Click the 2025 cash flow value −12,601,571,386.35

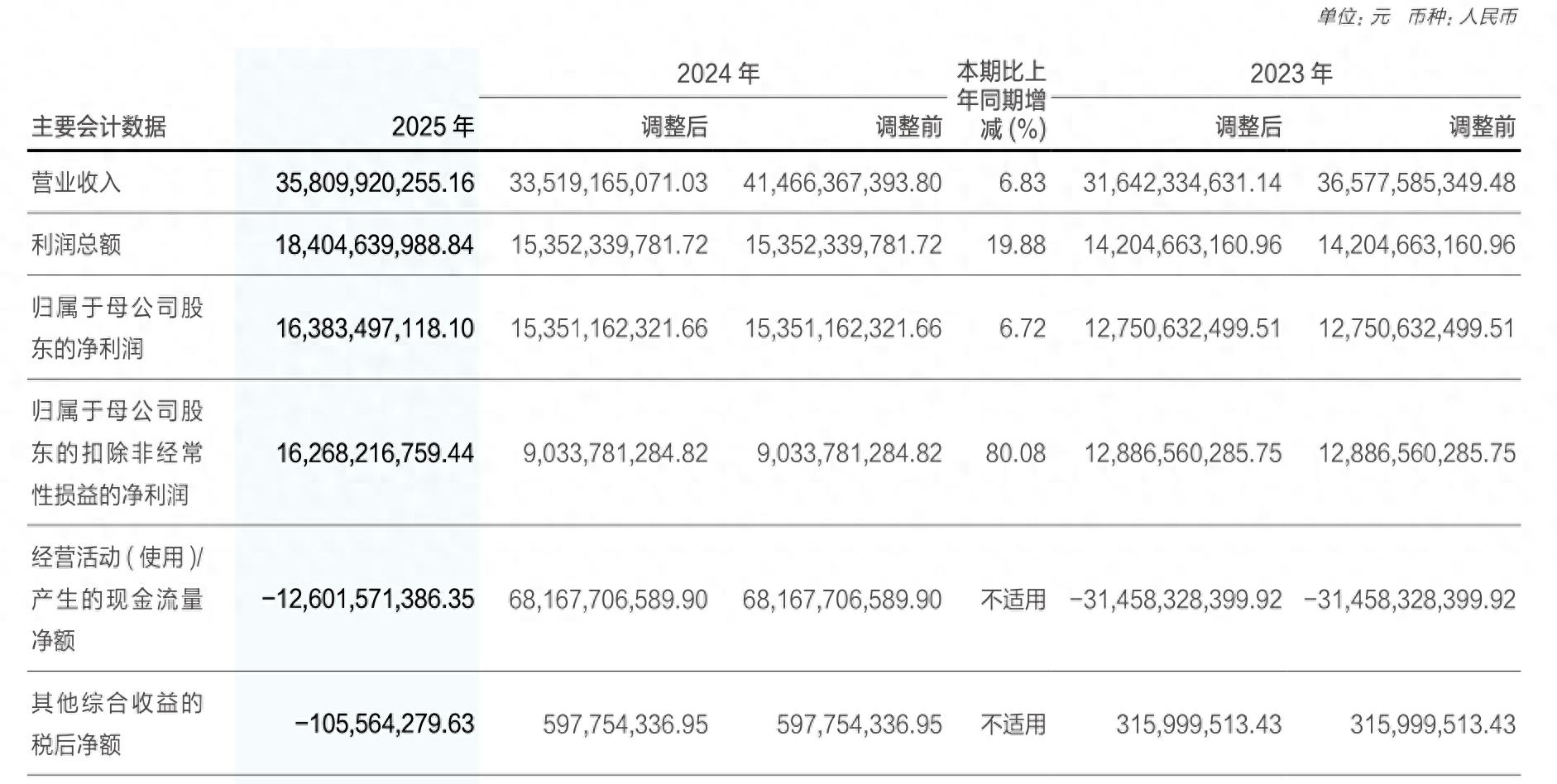(368, 599)
